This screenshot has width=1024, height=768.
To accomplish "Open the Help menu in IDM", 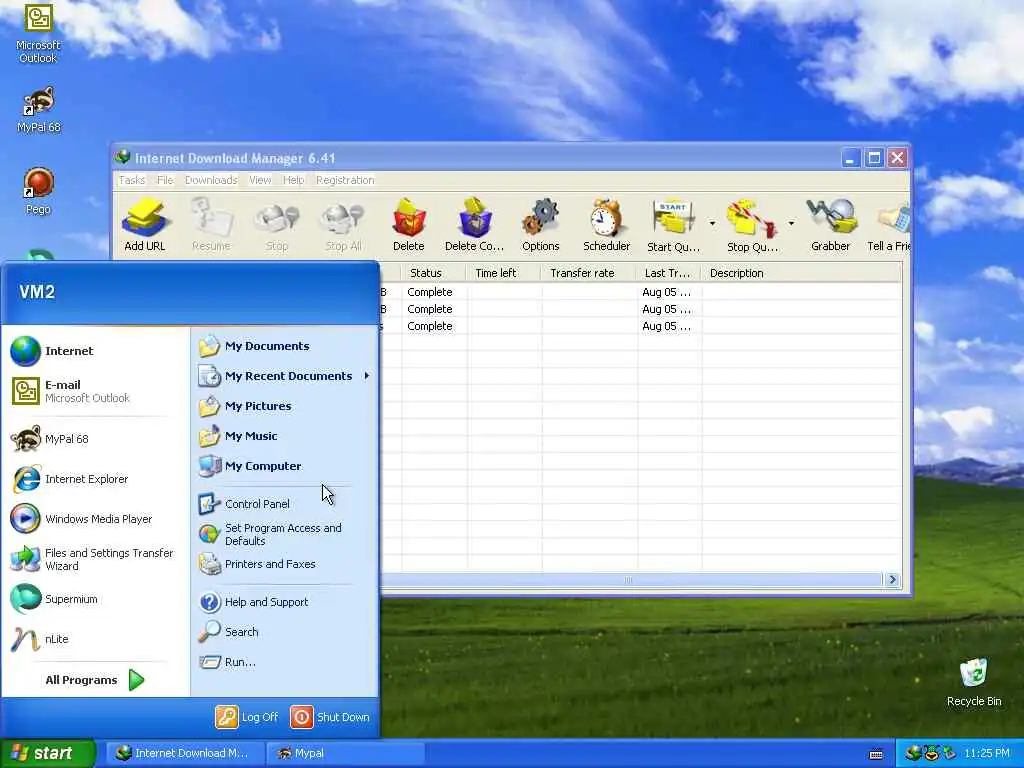I will coord(293,180).
